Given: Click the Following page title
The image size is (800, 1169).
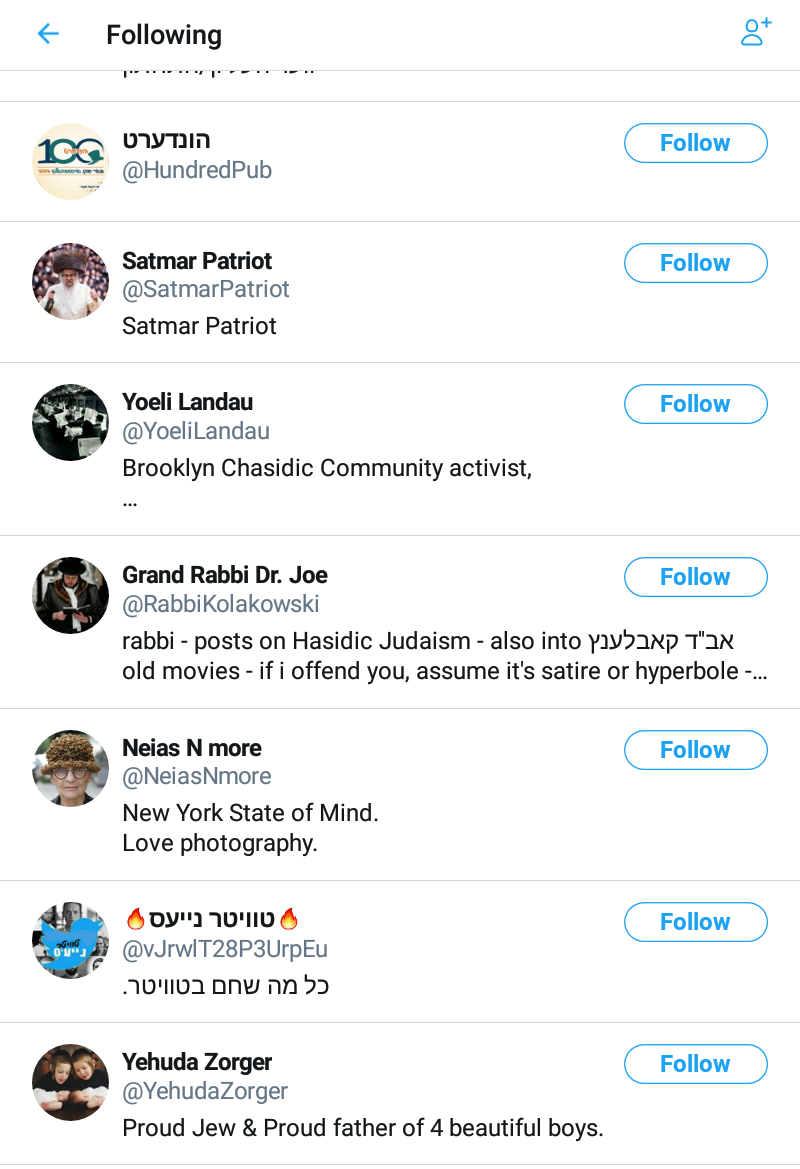Looking at the screenshot, I should tap(164, 35).
